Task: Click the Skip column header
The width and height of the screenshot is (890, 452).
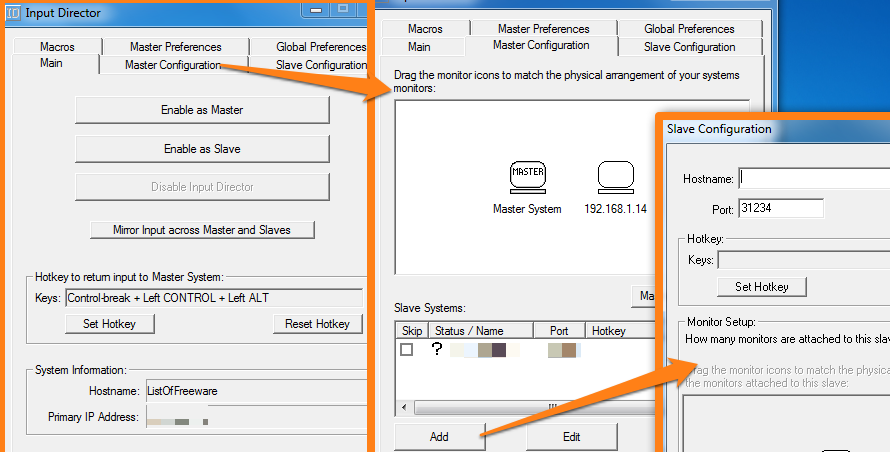Action: point(412,330)
